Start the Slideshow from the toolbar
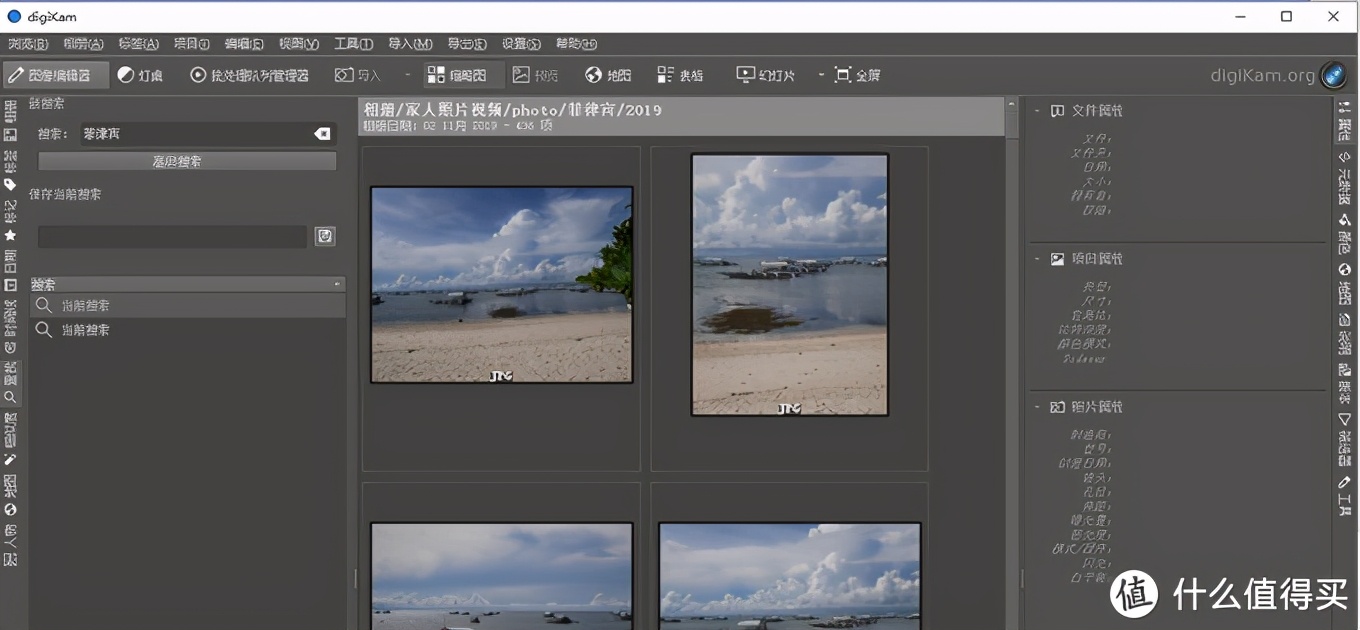This screenshot has height=630, width=1360. [x=765, y=75]
